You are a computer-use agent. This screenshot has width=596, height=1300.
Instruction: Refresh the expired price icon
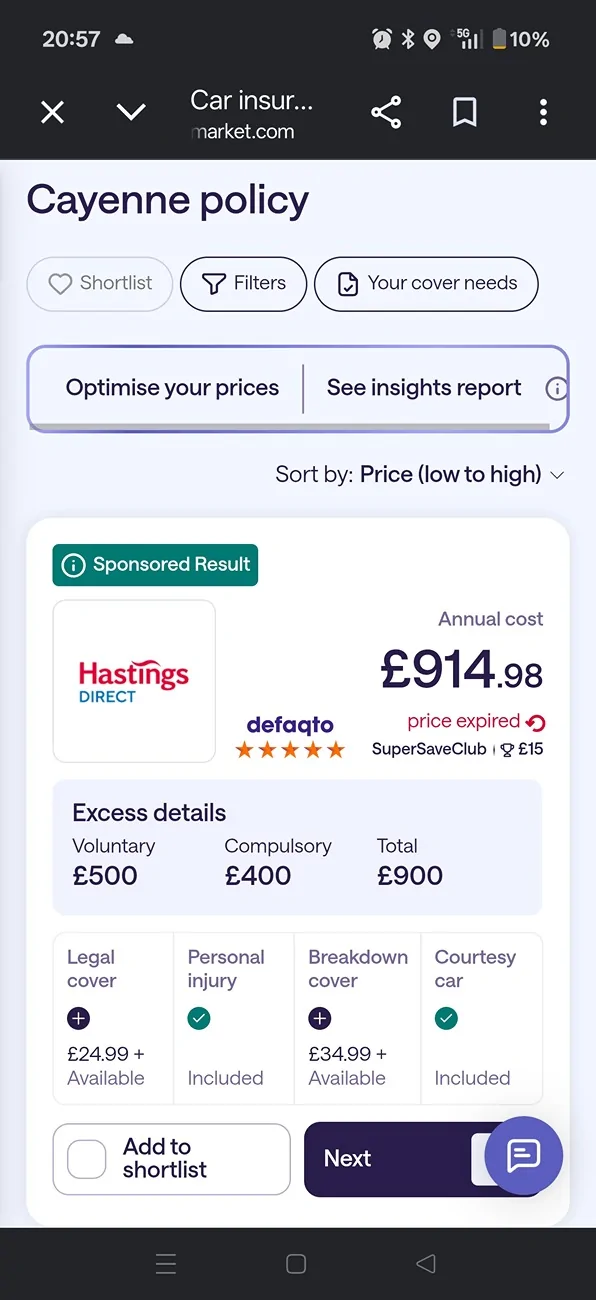click(536, 722)
